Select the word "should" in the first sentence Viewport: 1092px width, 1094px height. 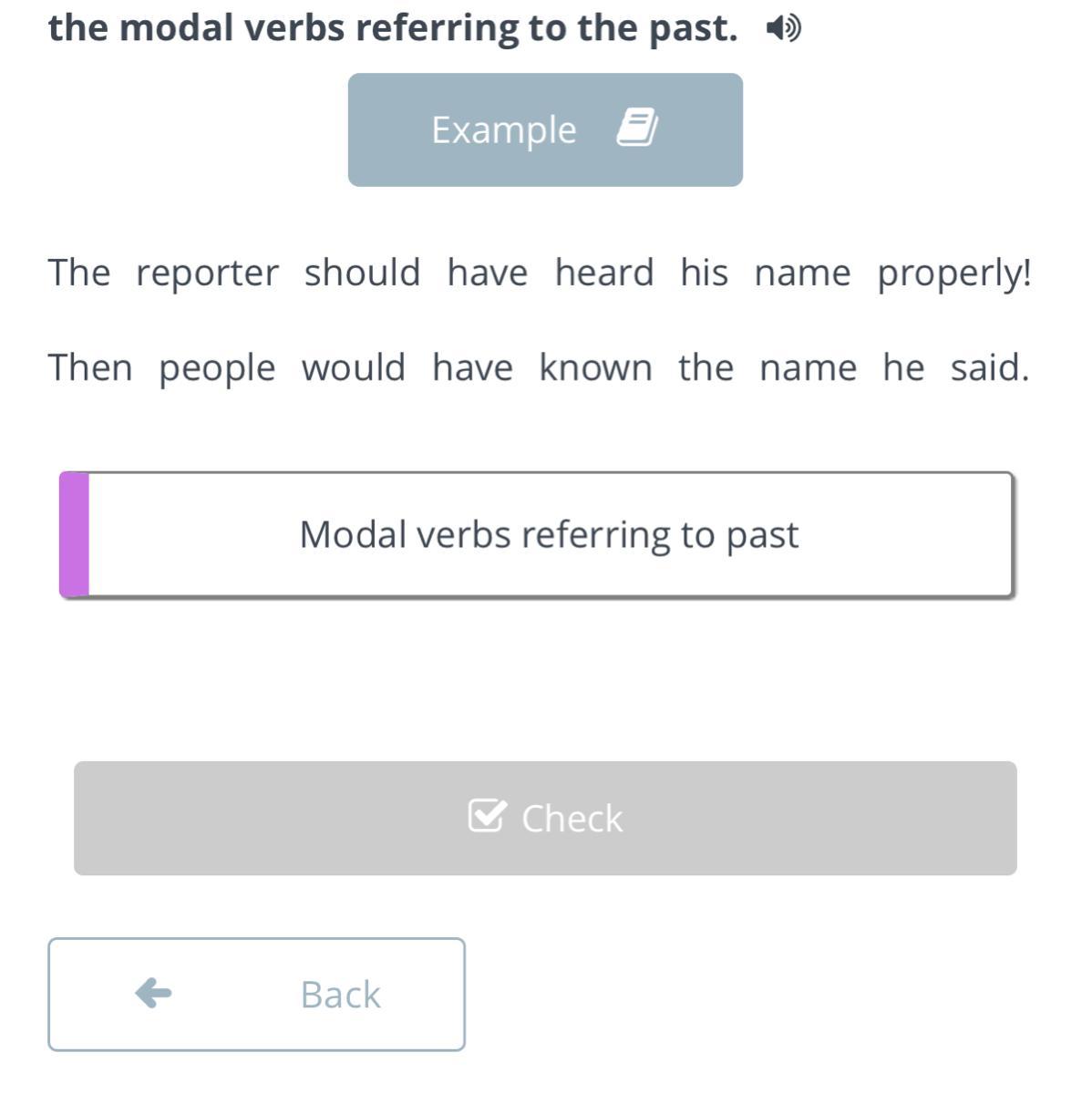(x=362, y=273)
